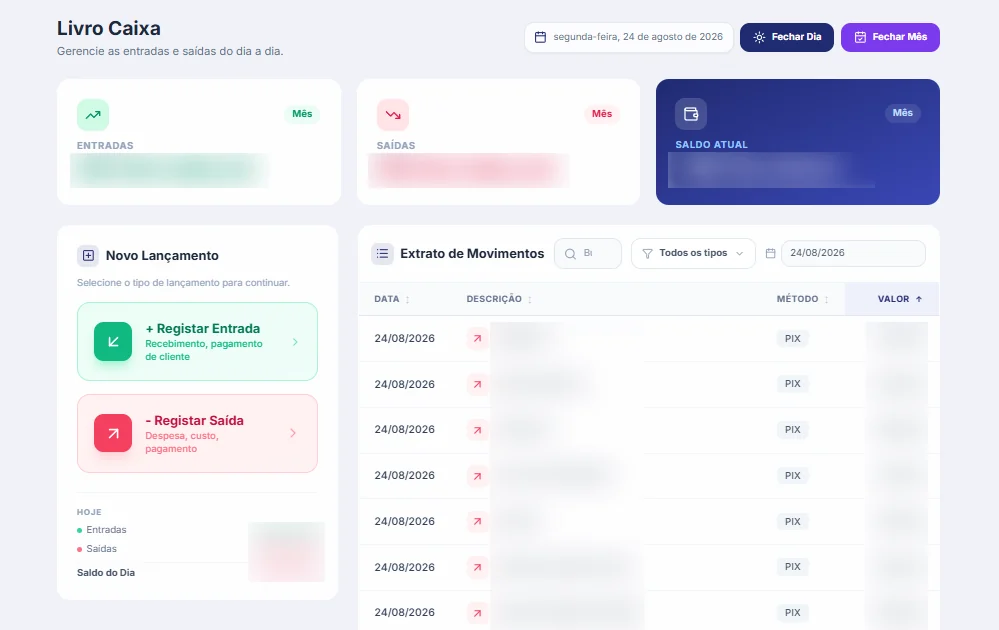Click the 24/08/2026 date filter field
999x630 pixels.
coord(853,253)
